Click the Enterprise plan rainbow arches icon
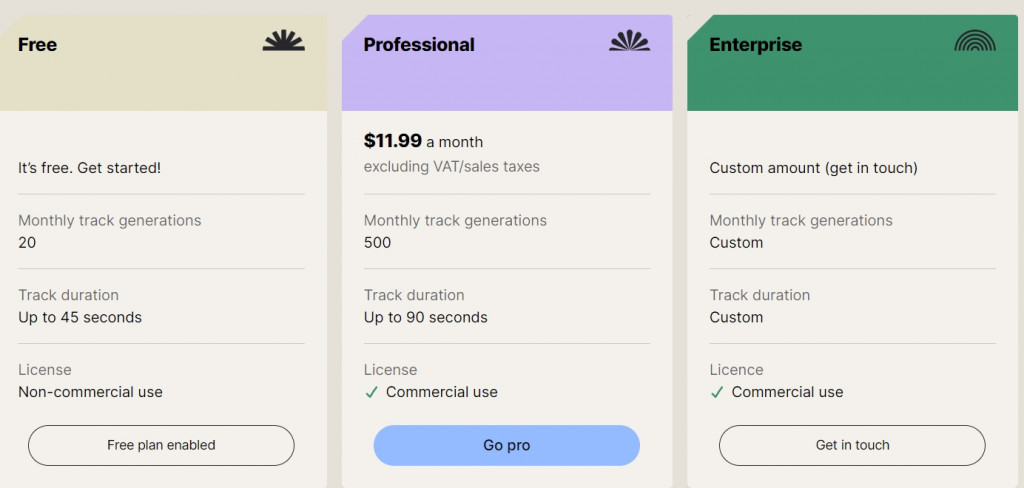1024x488 pixels. pos(975,41)
